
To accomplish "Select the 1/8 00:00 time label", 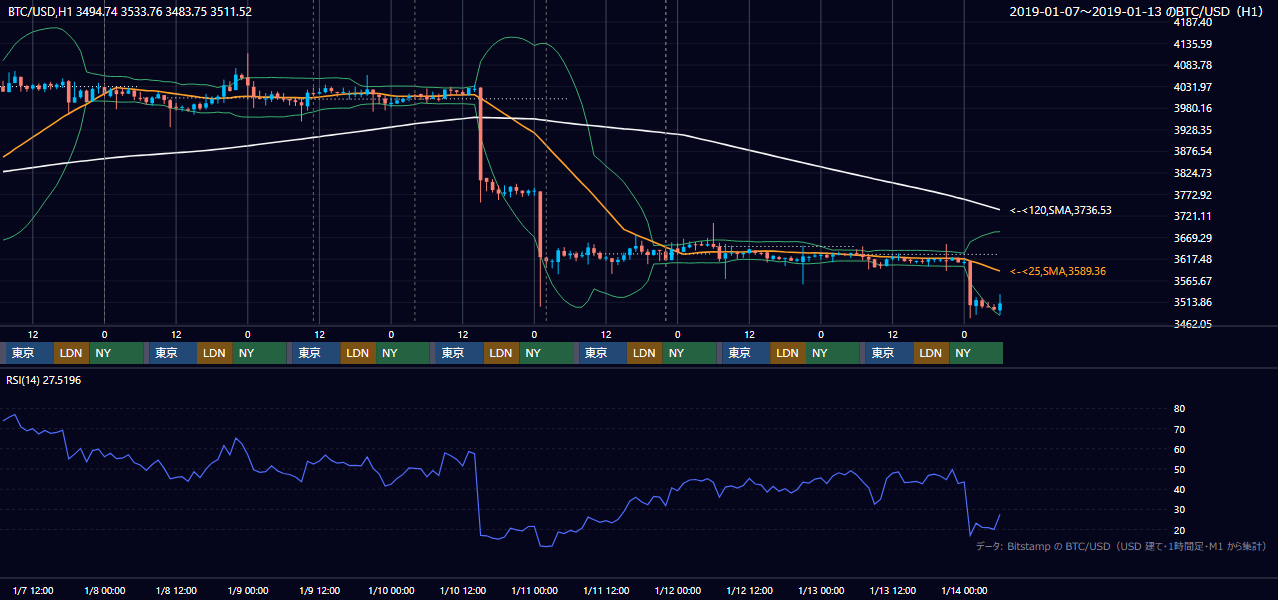I will 104,590.
